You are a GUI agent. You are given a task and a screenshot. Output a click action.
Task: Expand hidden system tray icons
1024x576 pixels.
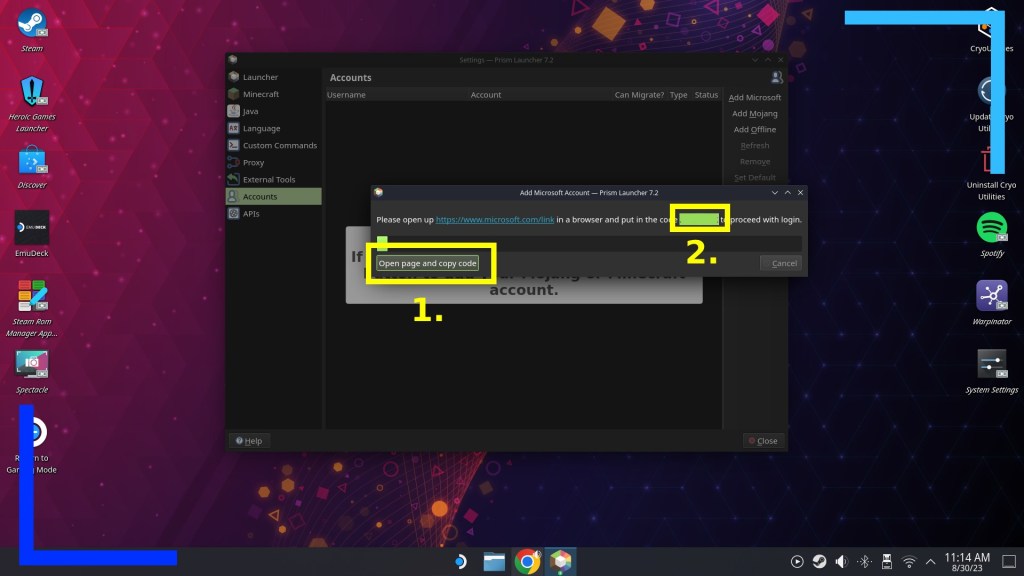tap(931, 562)
